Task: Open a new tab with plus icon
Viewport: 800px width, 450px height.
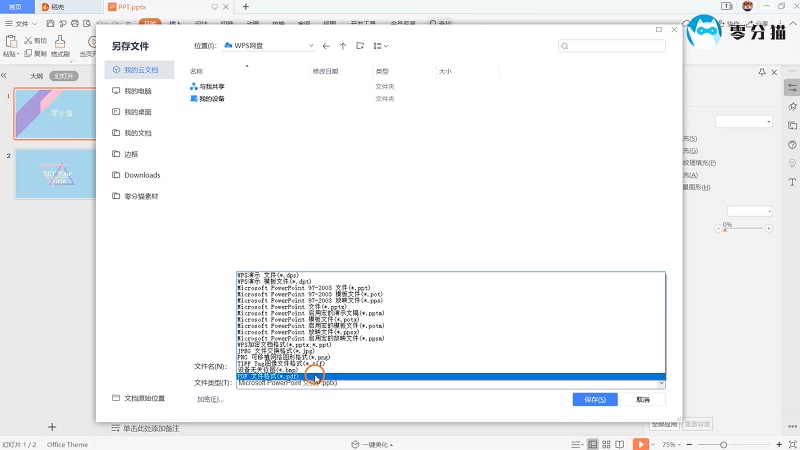Action: (246, 7)
